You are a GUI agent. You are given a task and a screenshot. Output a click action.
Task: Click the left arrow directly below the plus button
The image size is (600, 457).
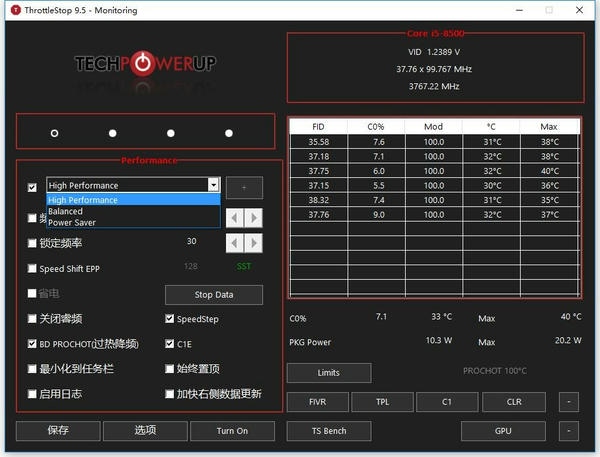(235, 218)
